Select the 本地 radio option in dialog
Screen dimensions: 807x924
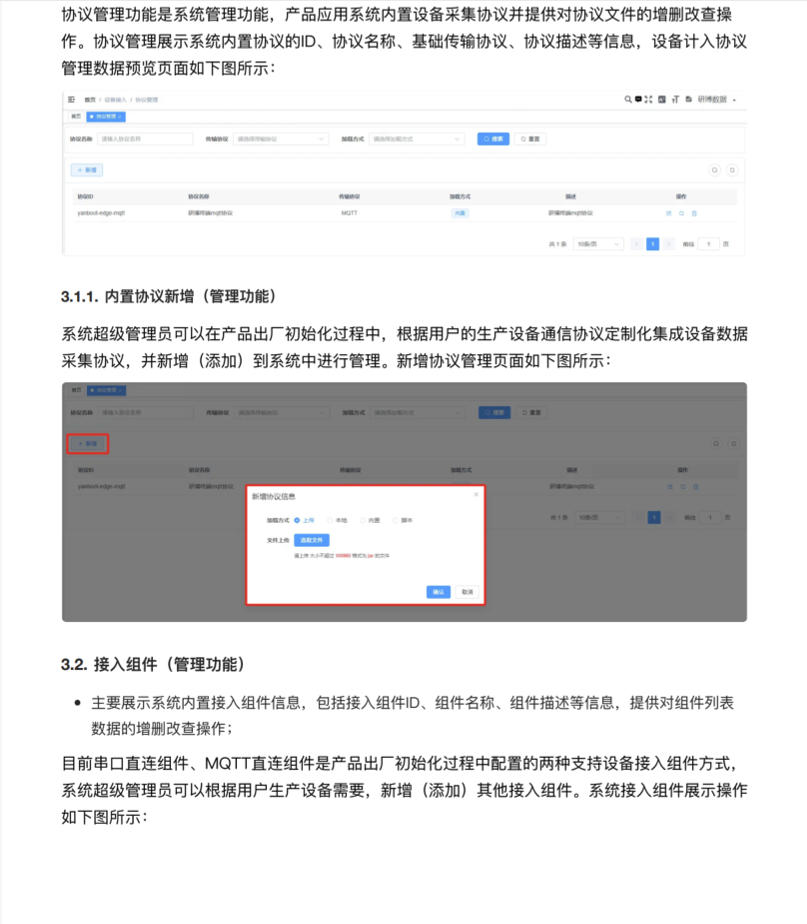[337, 520]
